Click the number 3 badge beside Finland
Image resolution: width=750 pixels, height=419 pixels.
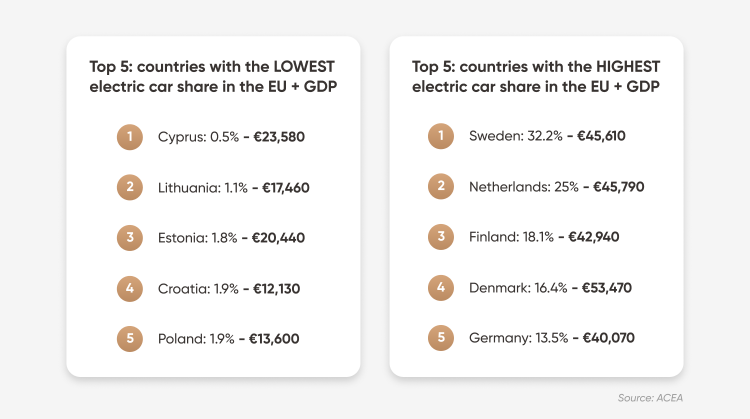441,237
